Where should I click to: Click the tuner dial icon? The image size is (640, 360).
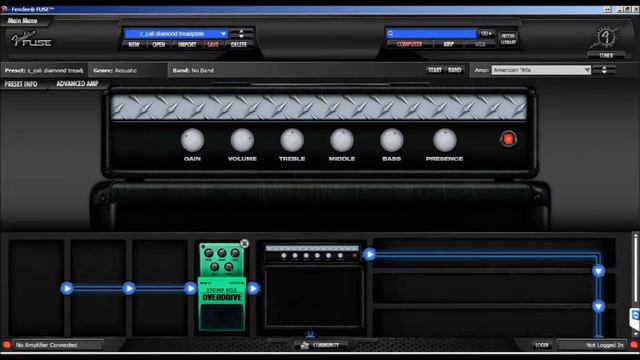[x=606, y=38]
